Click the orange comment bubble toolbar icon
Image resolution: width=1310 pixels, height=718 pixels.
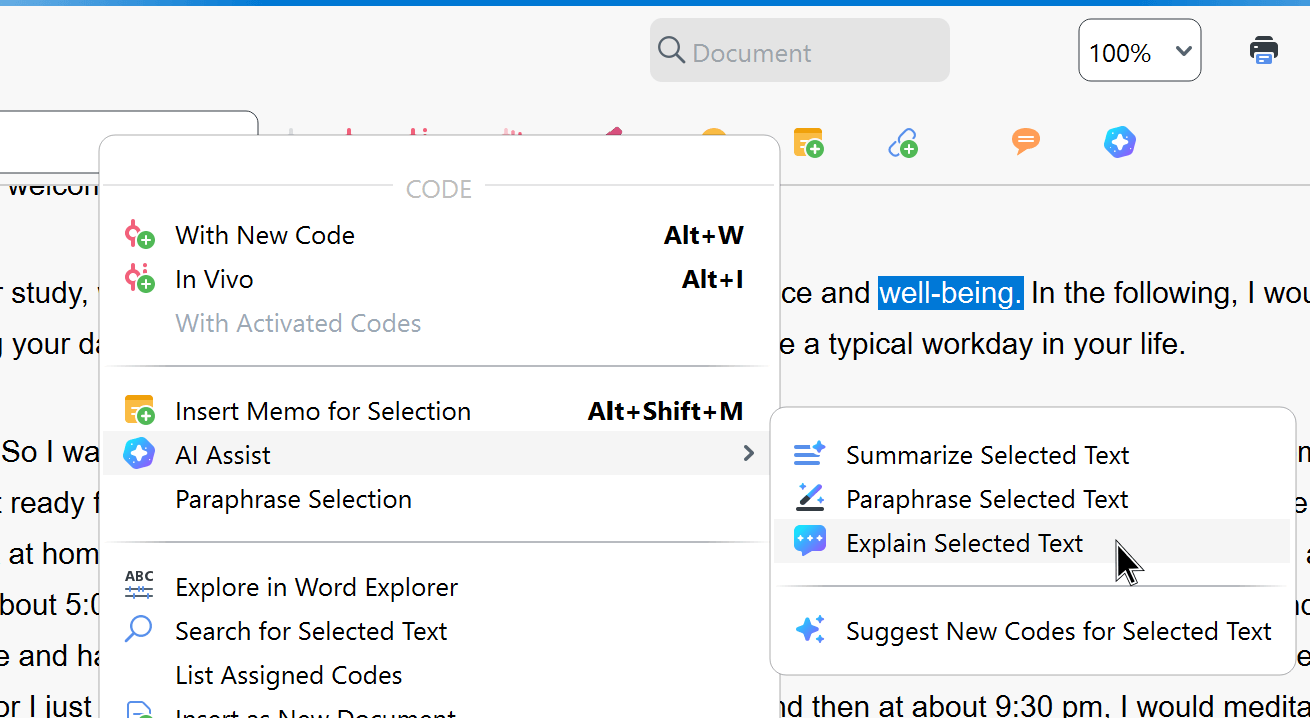(x=1025, y=142)
